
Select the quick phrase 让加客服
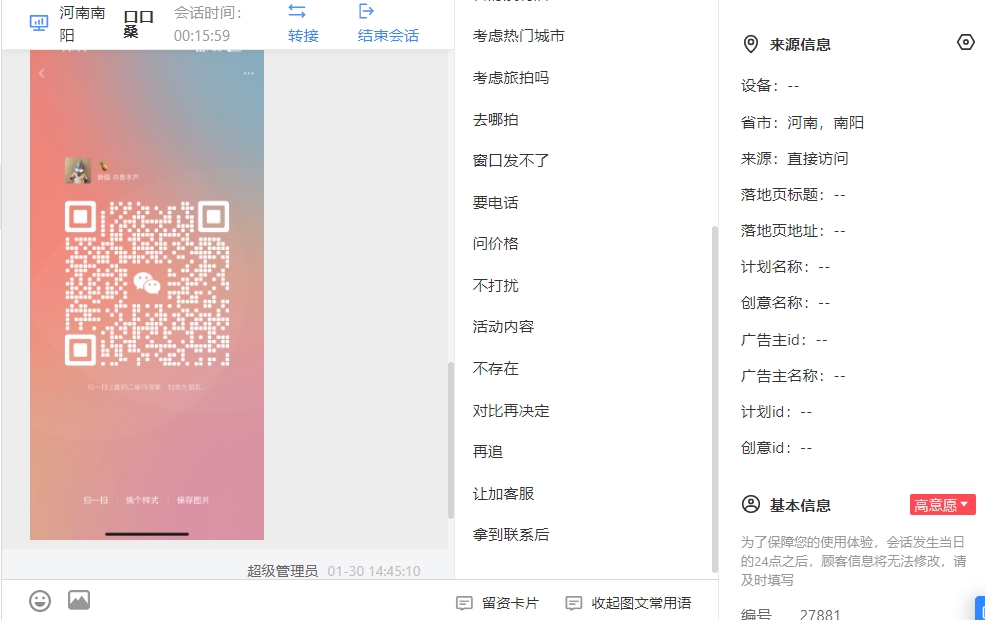(x=503, y=494)
